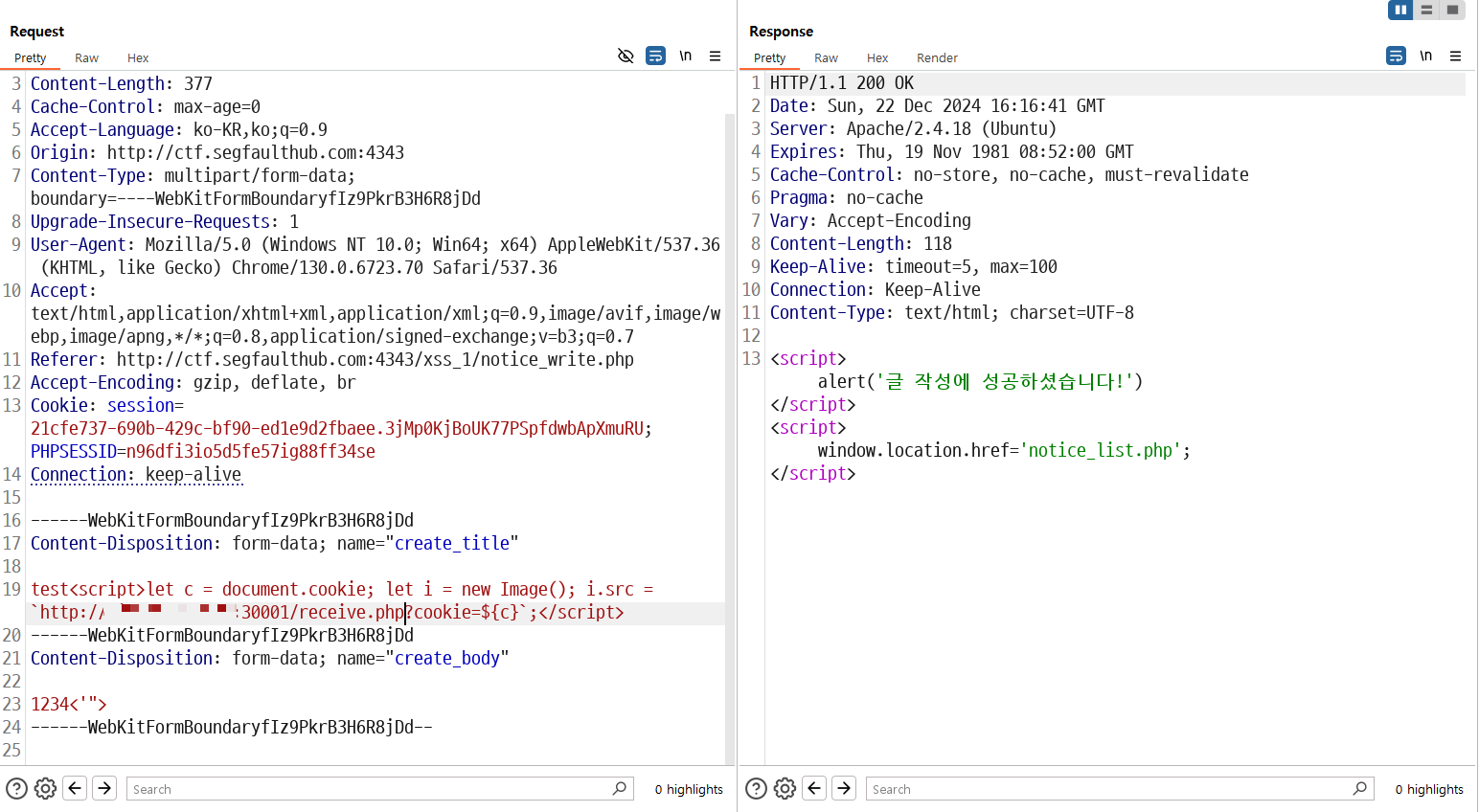Toggle word wrap icon in Request panel

(x=655, y=56)
